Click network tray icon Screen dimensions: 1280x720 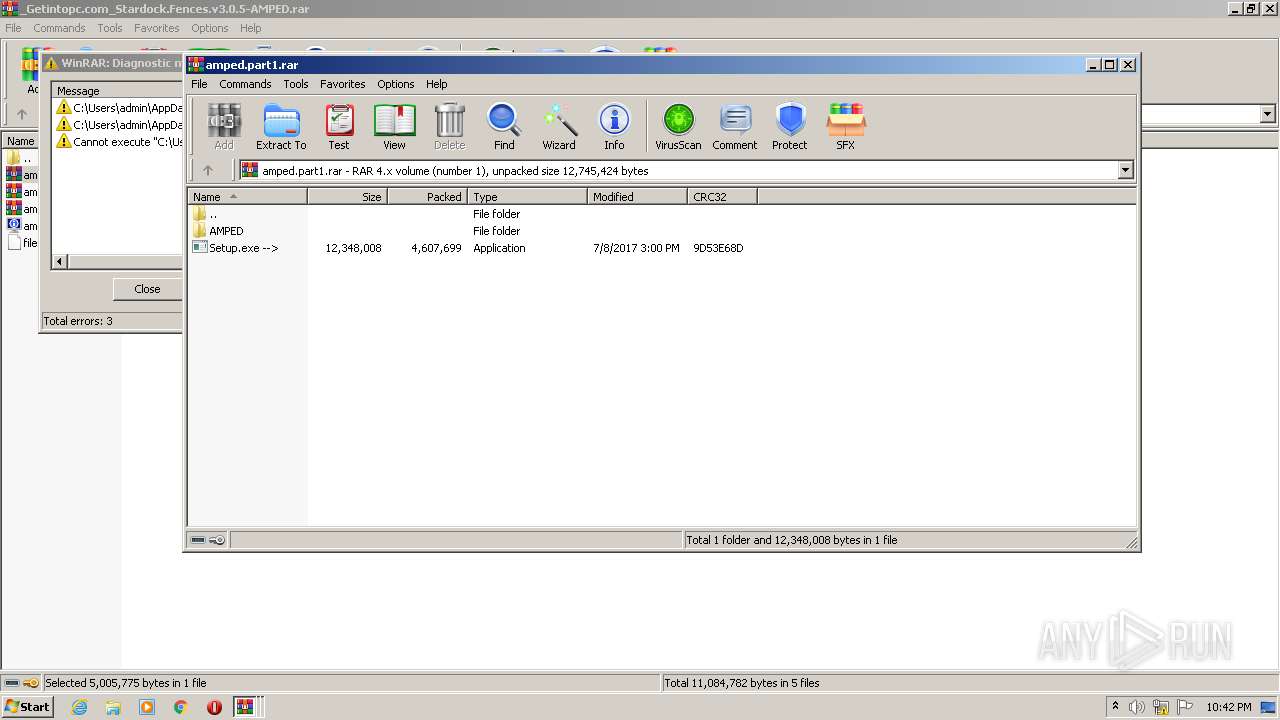point(1161,707)
